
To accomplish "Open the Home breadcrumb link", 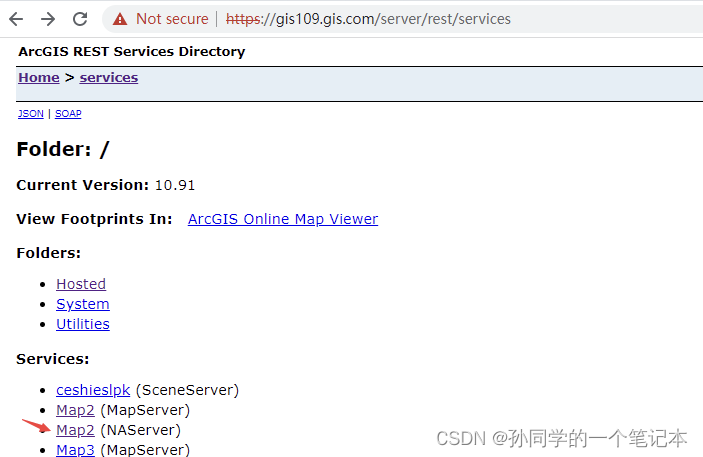I will (x=39, y=78).
